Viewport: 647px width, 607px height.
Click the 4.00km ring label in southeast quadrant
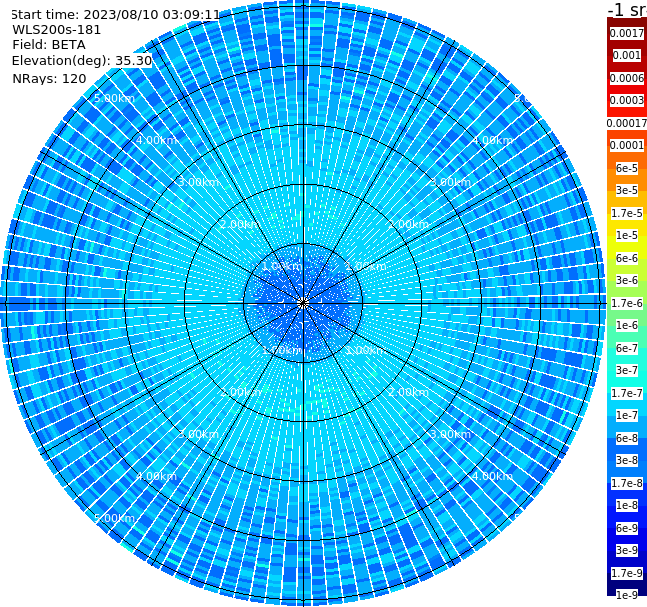click(492, 476)
